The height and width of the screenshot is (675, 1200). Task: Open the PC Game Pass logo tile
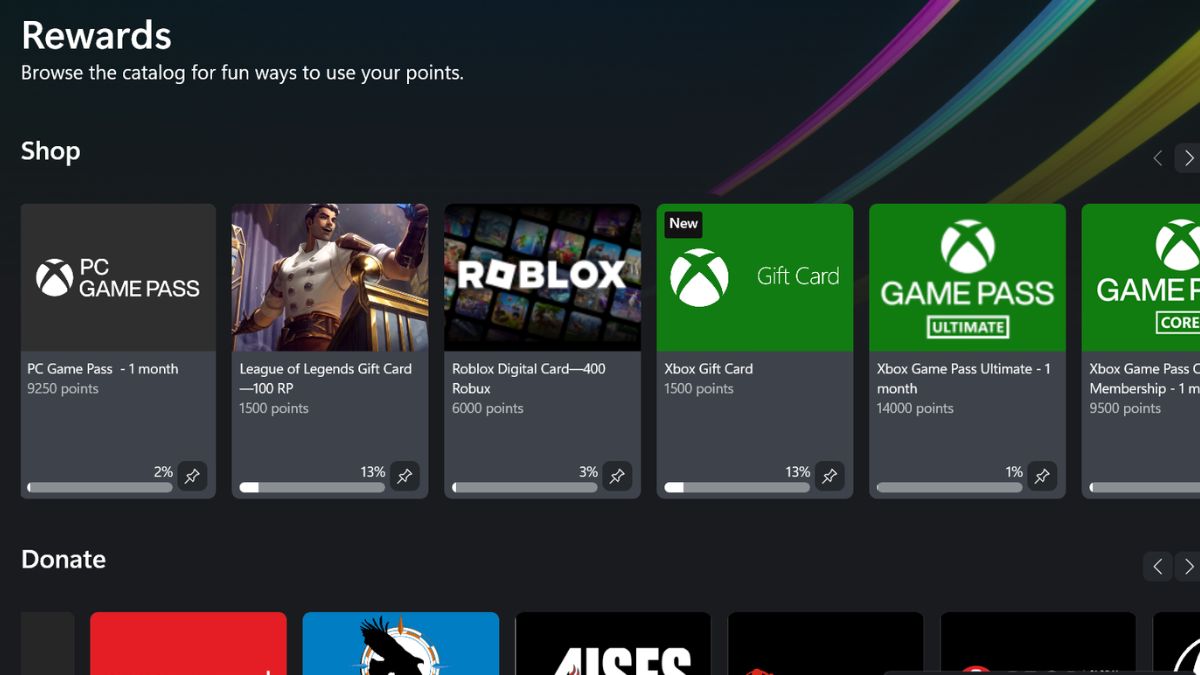(118, 278)
